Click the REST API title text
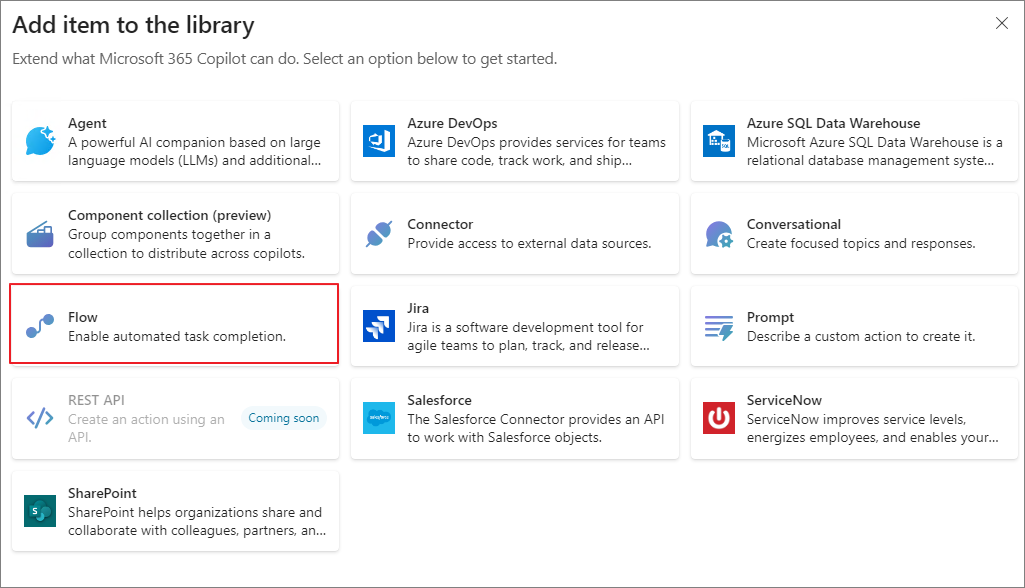 [96, 400]
